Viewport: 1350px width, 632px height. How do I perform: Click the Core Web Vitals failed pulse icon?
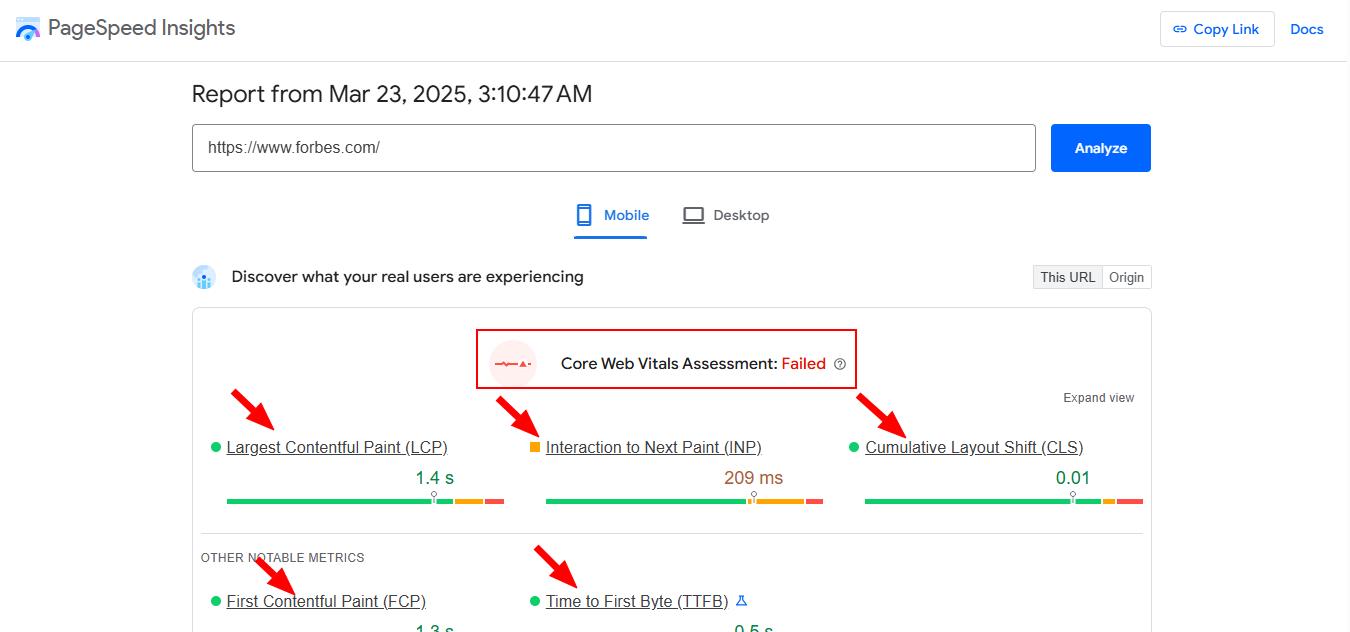coord(513,364)
